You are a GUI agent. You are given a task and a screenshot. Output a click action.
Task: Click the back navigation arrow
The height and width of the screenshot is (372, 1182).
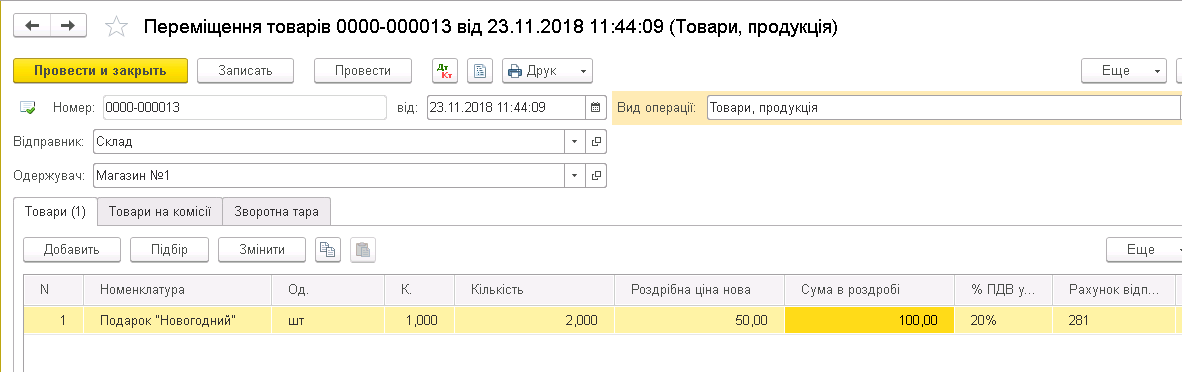click(32, 26)
